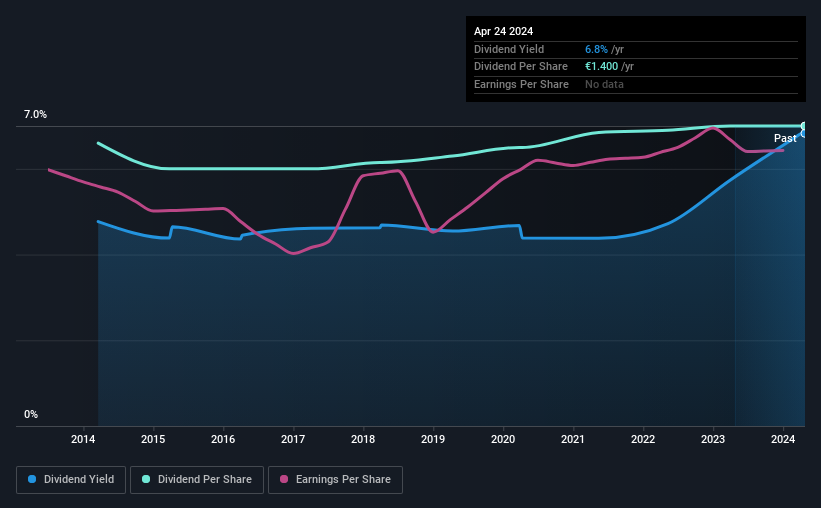Screen dimensions: 821x508
Task: Click the 2019 year marker
Action: (x=433, y=439)
